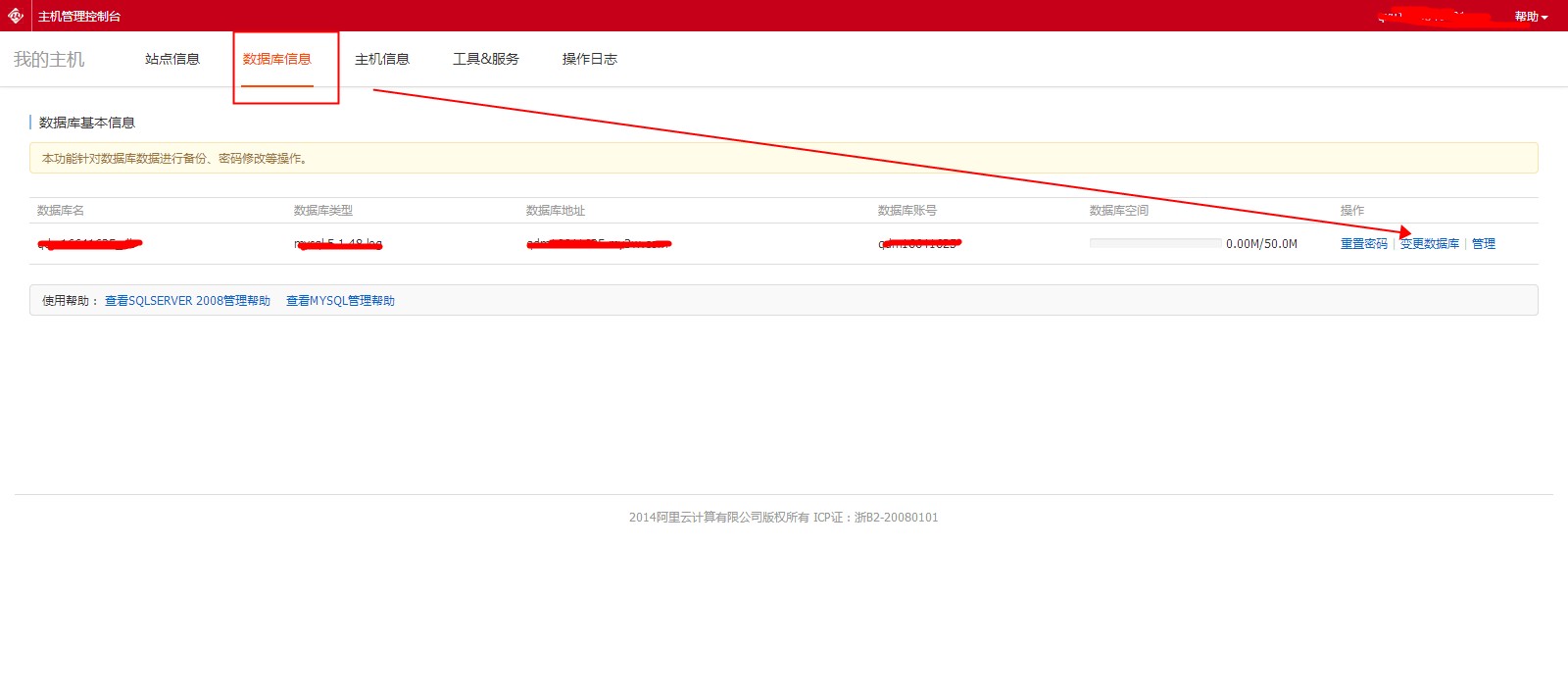The height and width of the screenshot is (697, 1568).
Task: Click the database space usage bar
Action: tap(1154, 243)
